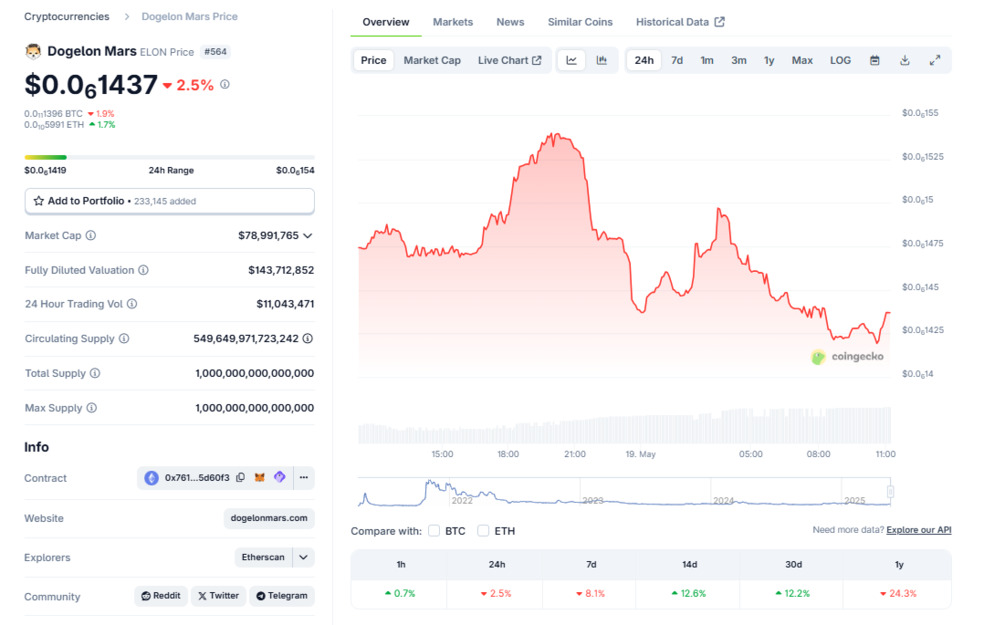
Task: Click the Explore our API link
Action: pos(919,530)
